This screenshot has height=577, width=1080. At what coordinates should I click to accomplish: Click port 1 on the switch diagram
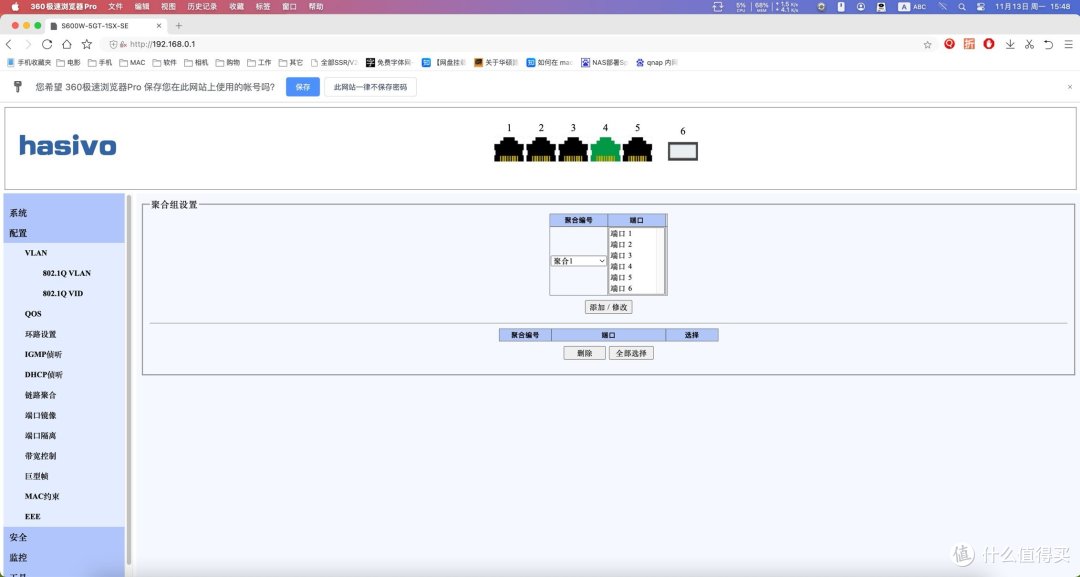508,149
